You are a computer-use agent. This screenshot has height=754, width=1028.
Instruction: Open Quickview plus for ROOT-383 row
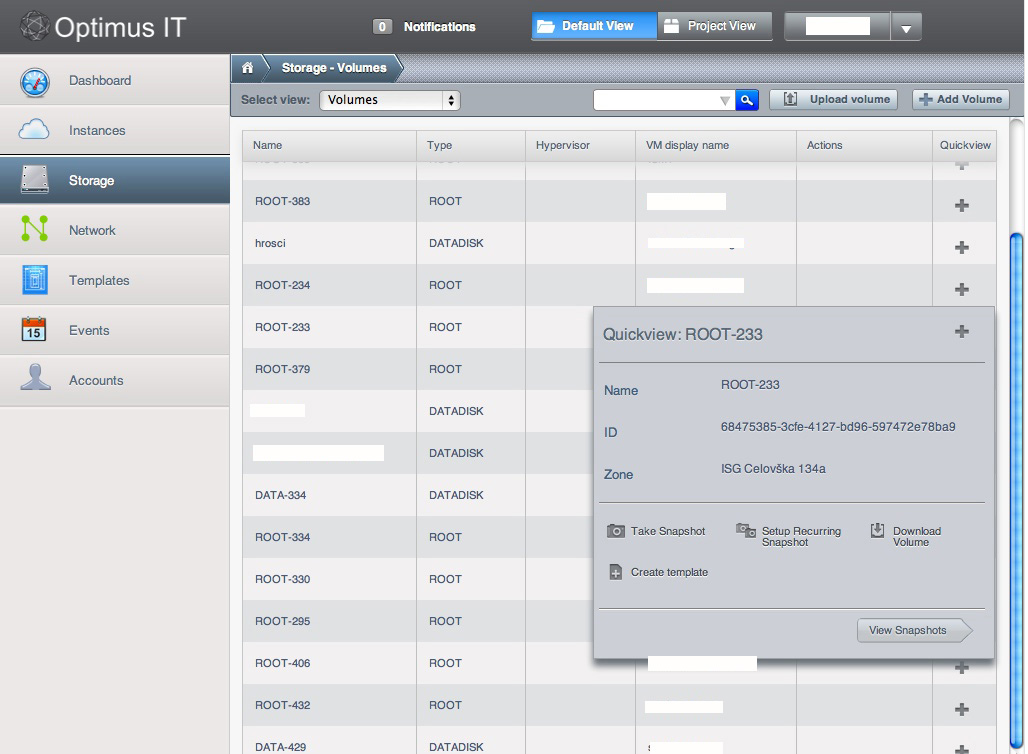(x=962, y=205)
